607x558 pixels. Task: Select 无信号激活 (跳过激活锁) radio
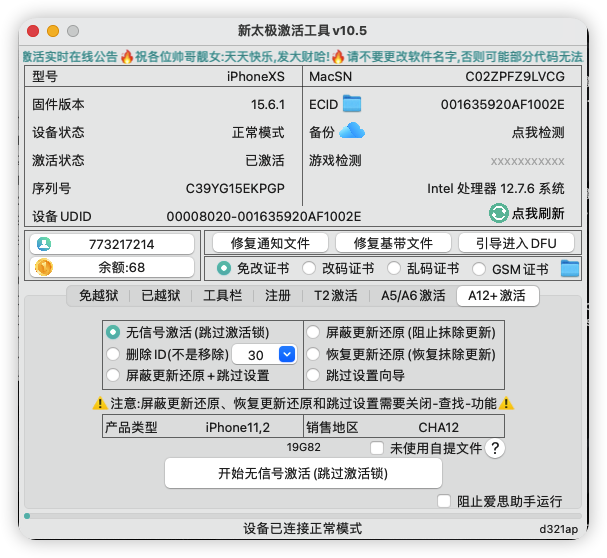113,332
